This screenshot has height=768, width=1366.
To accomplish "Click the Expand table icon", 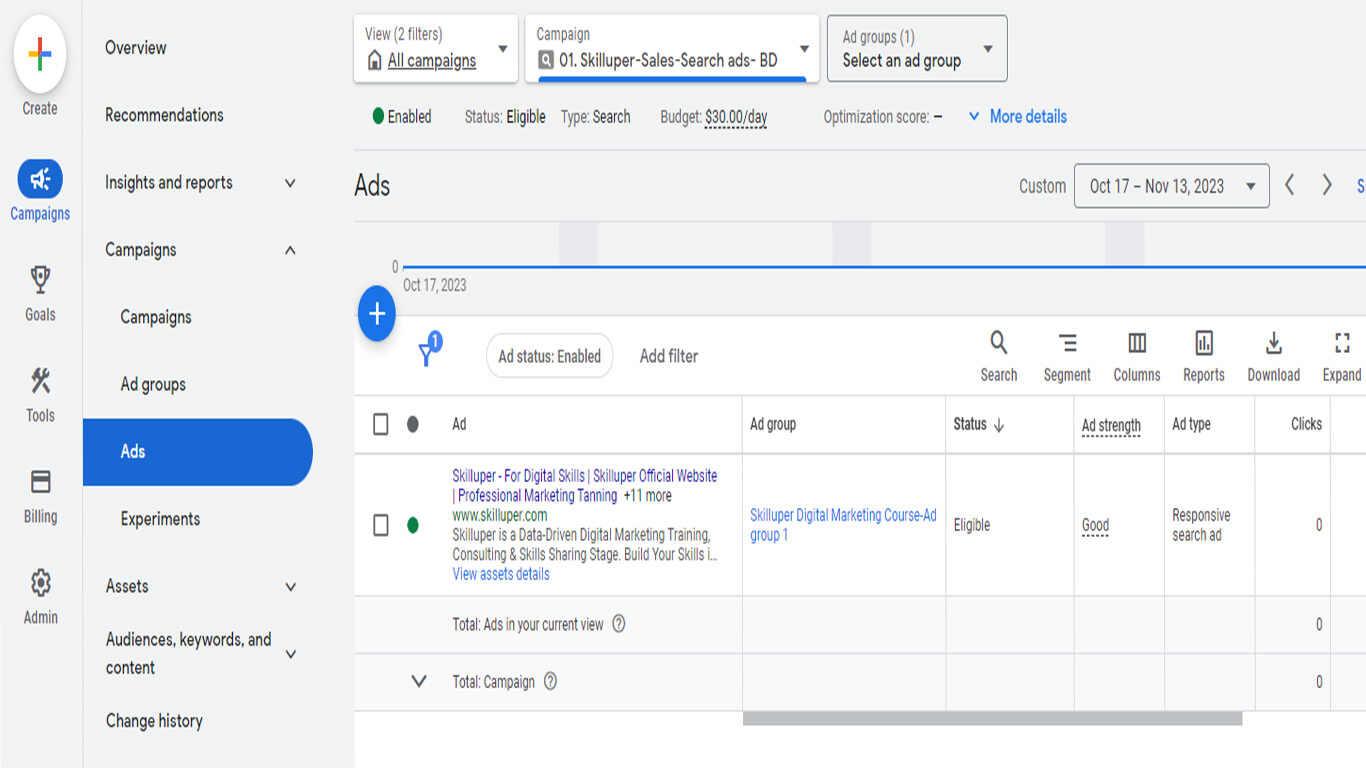I will pos(1342,343).
